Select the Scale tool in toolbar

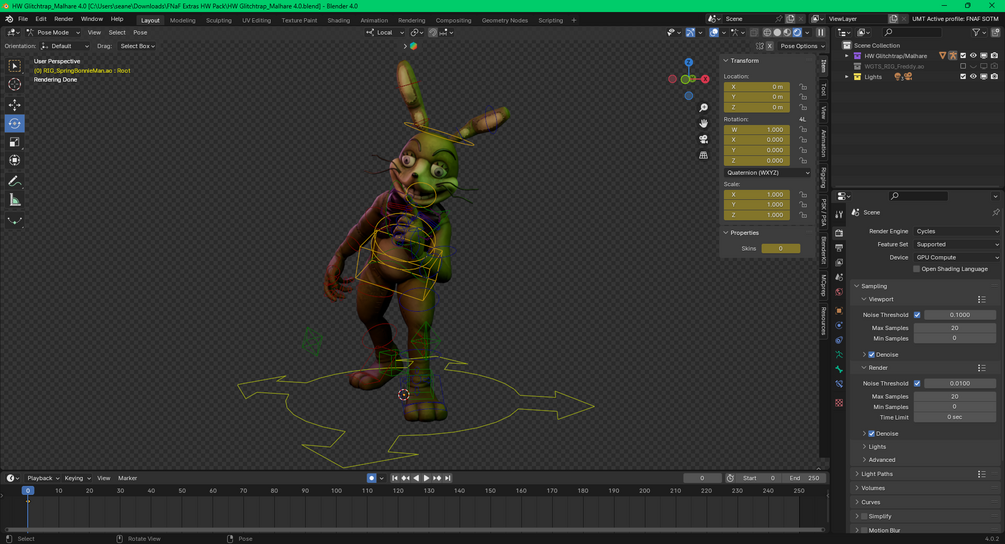(x=14, y=142)
